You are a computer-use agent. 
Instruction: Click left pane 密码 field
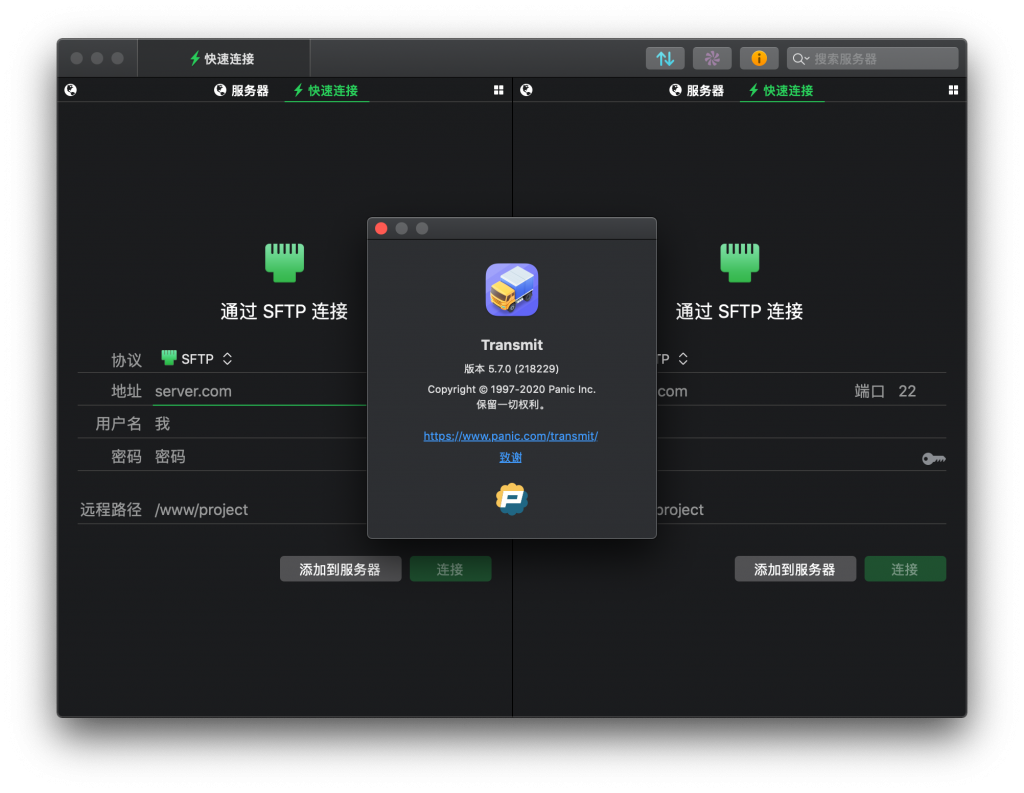point(260,456)
